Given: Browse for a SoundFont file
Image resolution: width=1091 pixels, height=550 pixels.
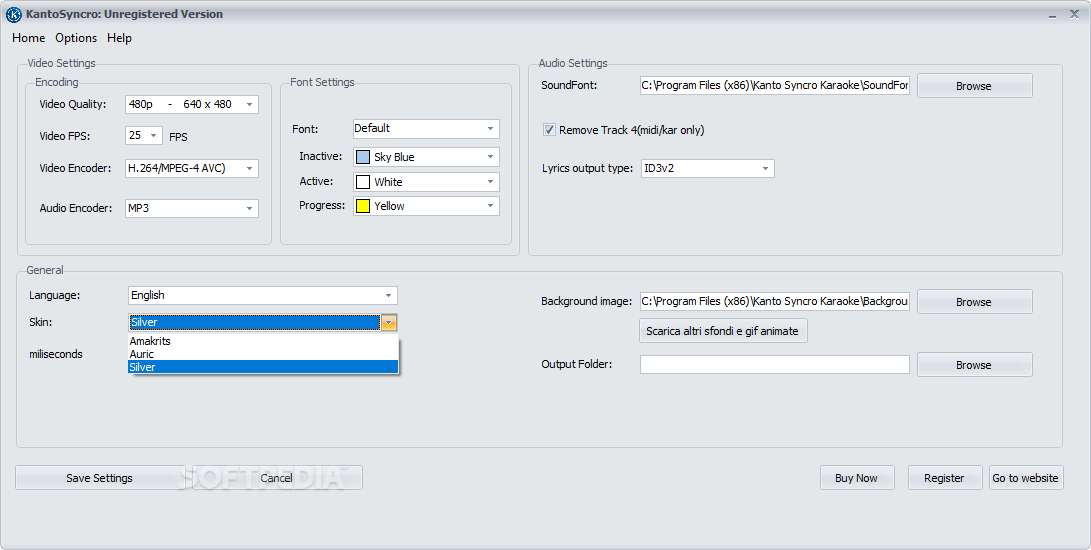Looking at the screenshot, I should tap(974, 86).
